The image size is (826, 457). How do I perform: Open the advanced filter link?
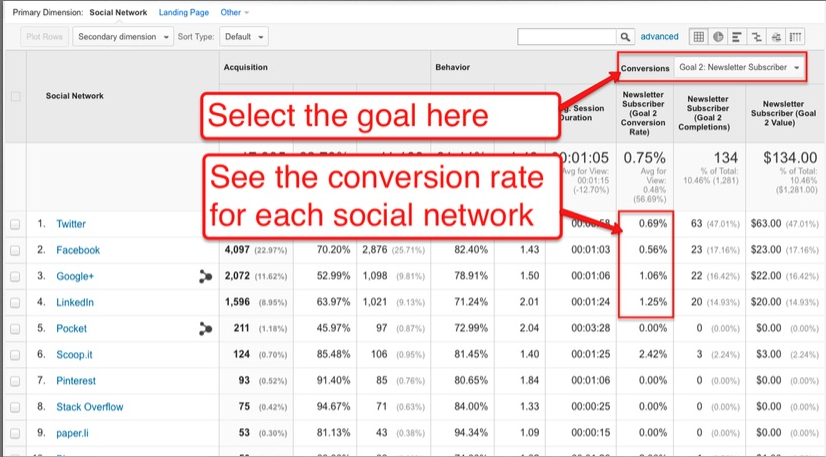point(660,37)
